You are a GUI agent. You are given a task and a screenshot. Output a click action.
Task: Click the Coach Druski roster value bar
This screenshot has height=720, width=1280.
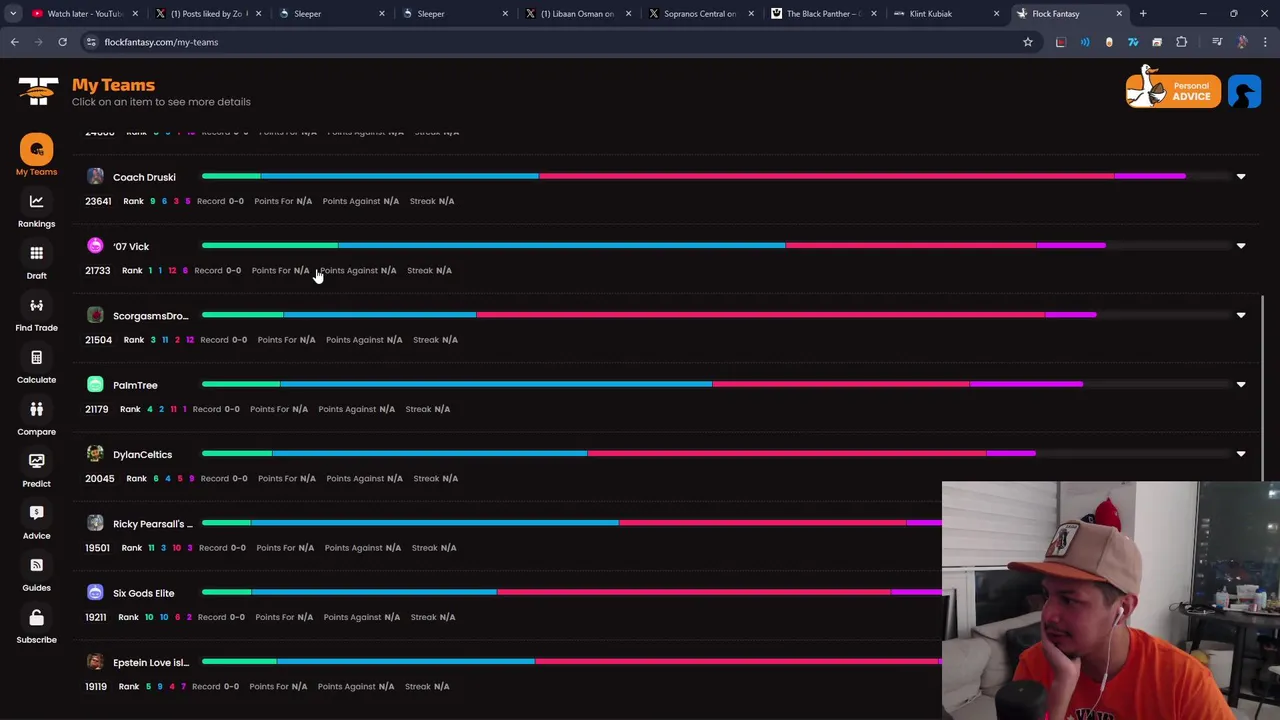tap(693, 176)
